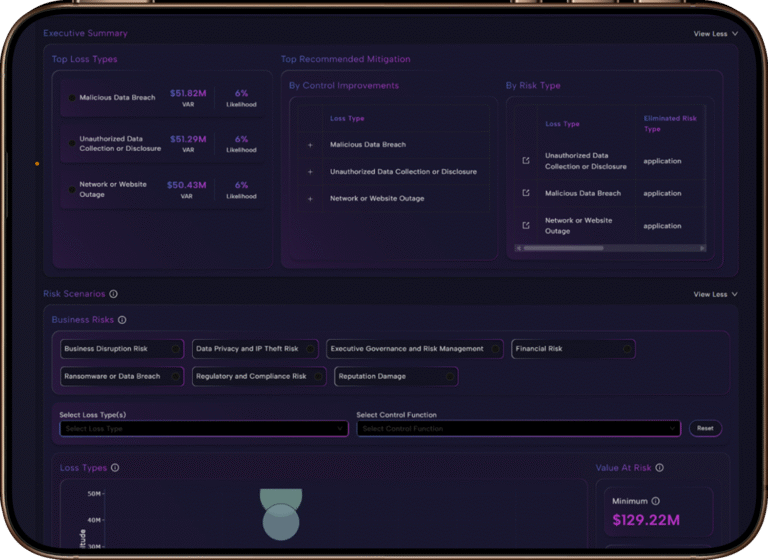The width and height of the screenshot is (768, 560).
Task: Expand Malicious Data Breach control improvements row
Action: 310,145
